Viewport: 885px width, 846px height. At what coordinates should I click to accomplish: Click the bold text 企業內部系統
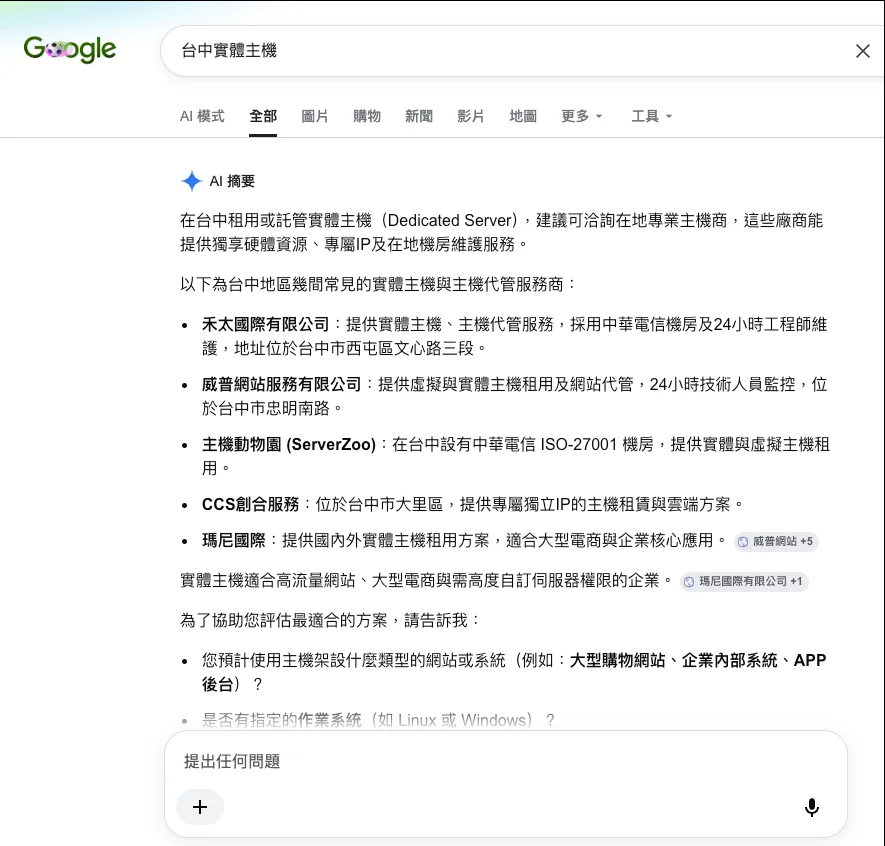coord(729,660)
